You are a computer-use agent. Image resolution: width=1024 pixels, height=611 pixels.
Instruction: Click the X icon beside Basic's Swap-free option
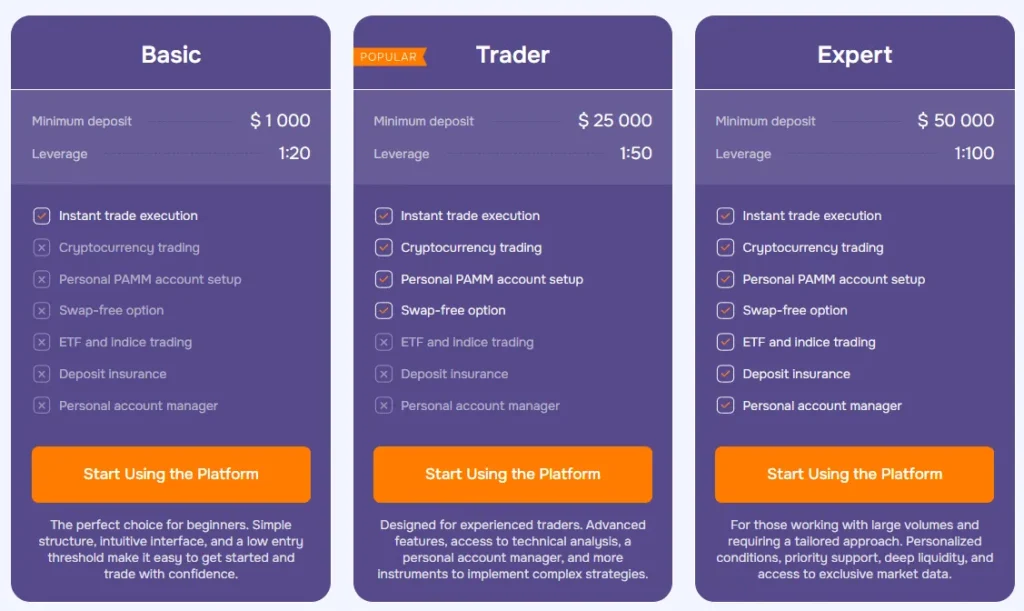(x=41, y=311)
